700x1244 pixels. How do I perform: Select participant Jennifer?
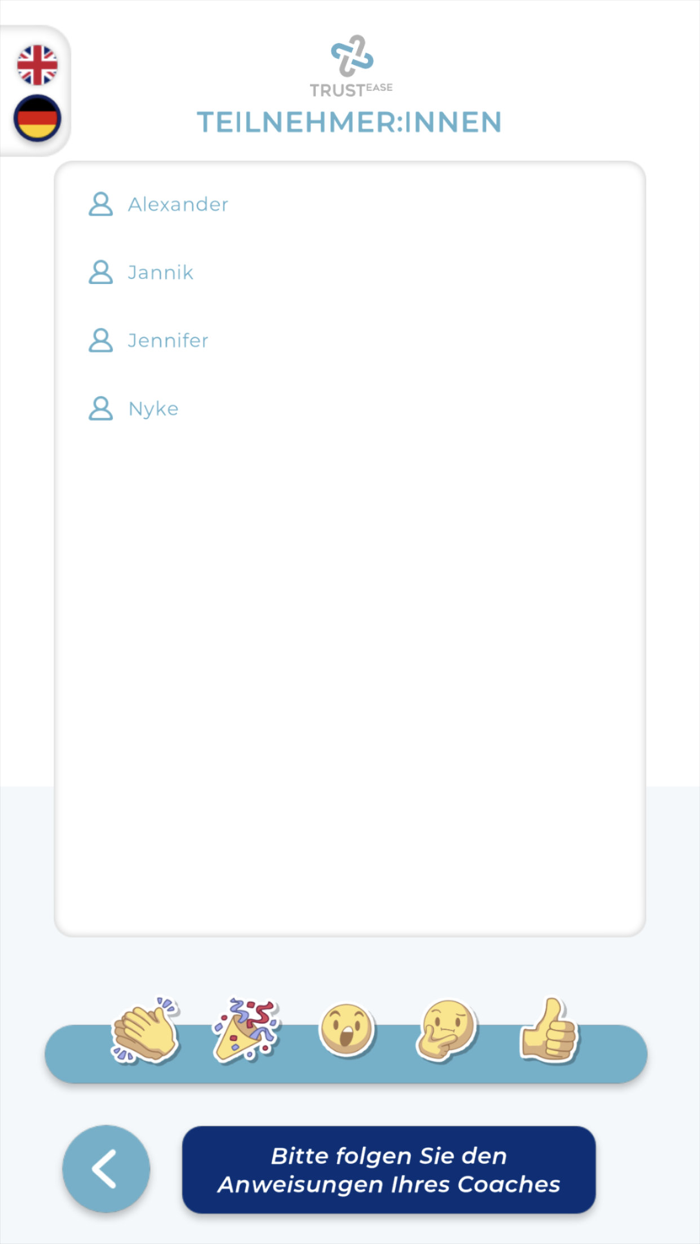(168, 340)
